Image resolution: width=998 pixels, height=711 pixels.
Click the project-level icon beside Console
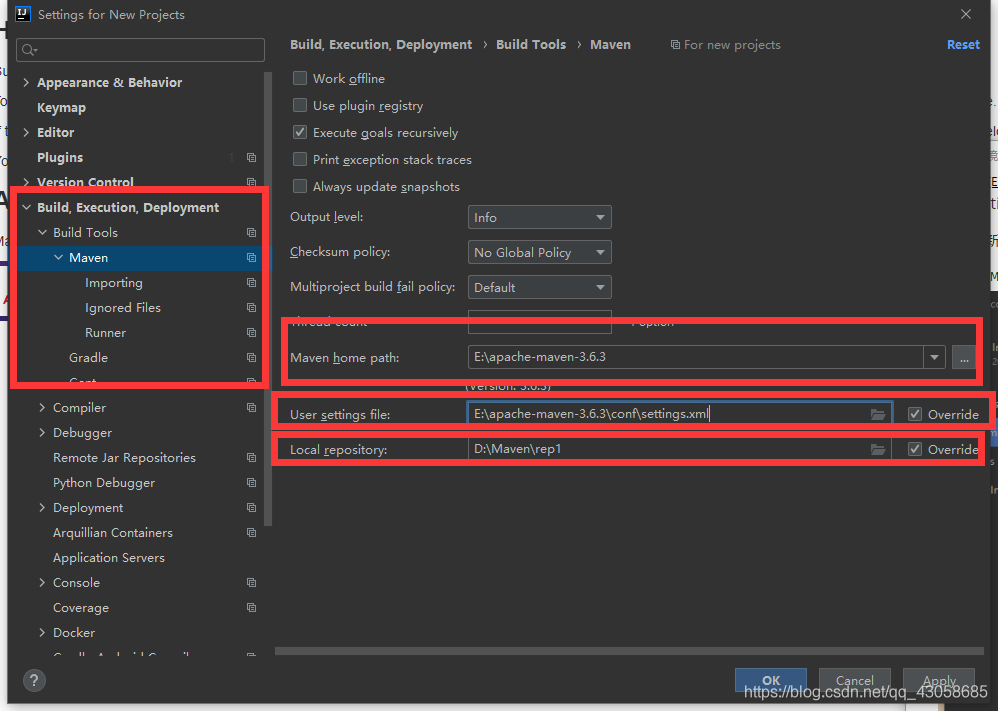coord(251,582)
